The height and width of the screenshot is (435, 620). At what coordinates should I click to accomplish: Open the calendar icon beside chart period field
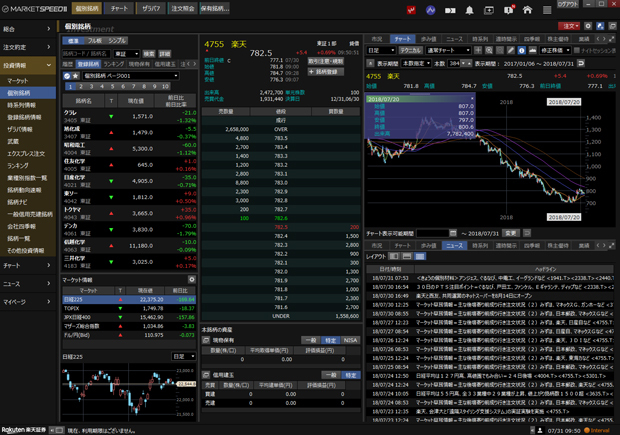(x=453, y=233)
